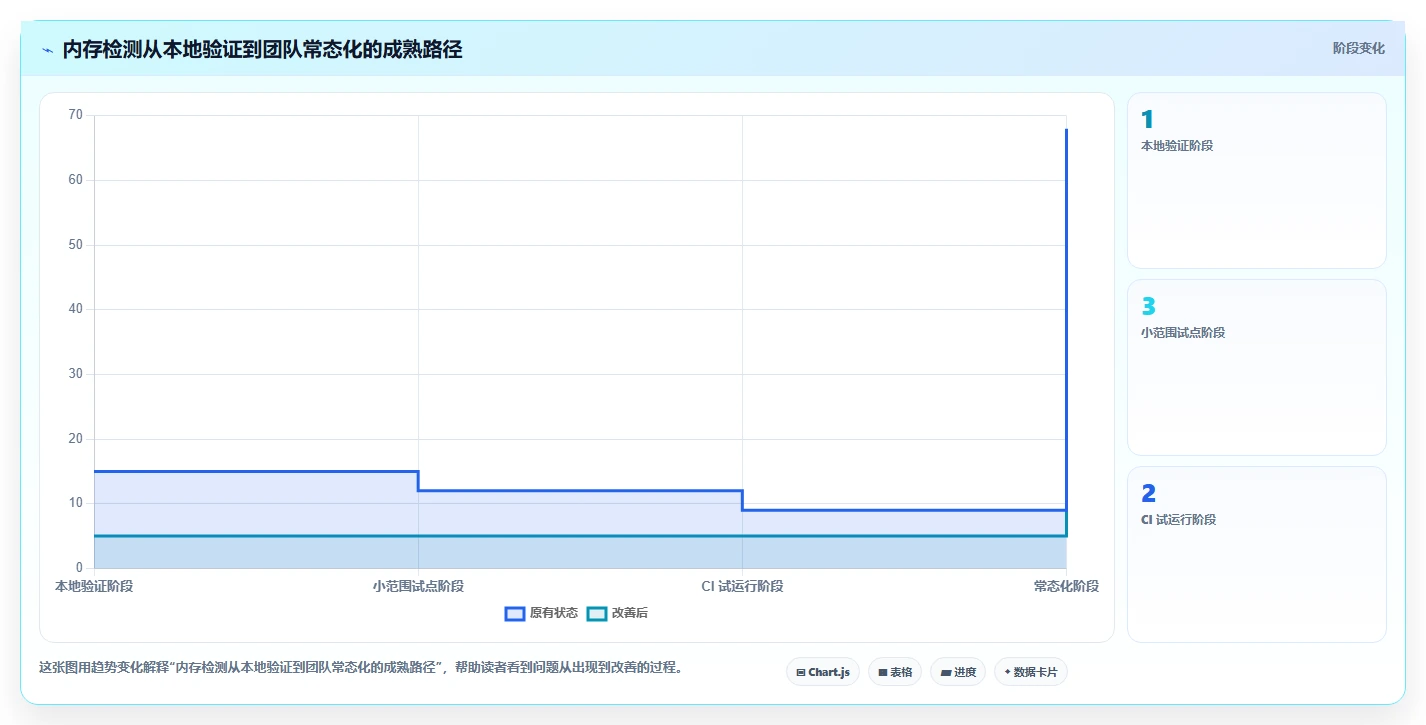Click the number 3 on second card
Viewport: 1426px width, 725px height.
pyautogui.click(x=1148, y=306)
